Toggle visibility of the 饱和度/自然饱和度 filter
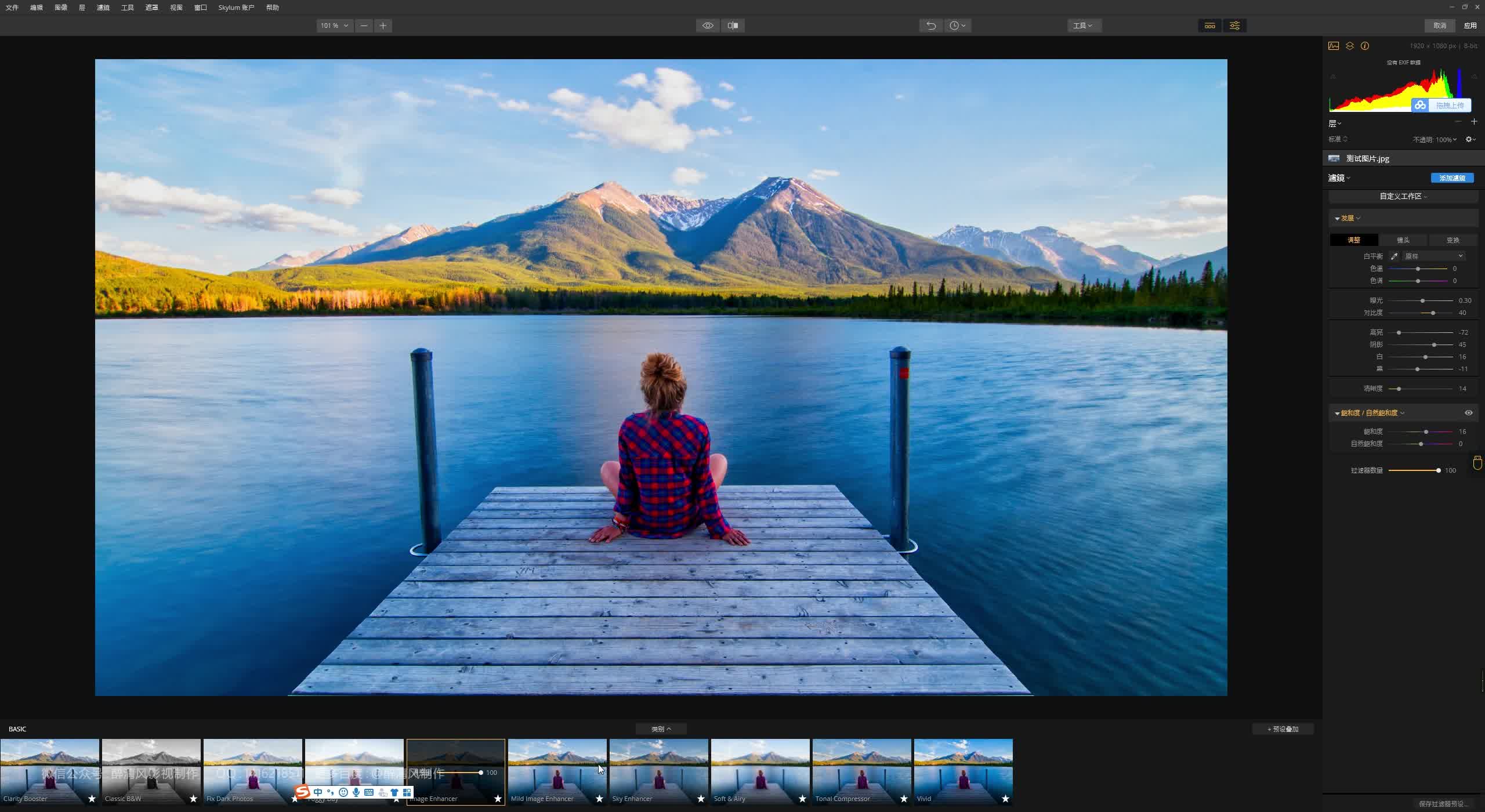 coord(1469,412)
